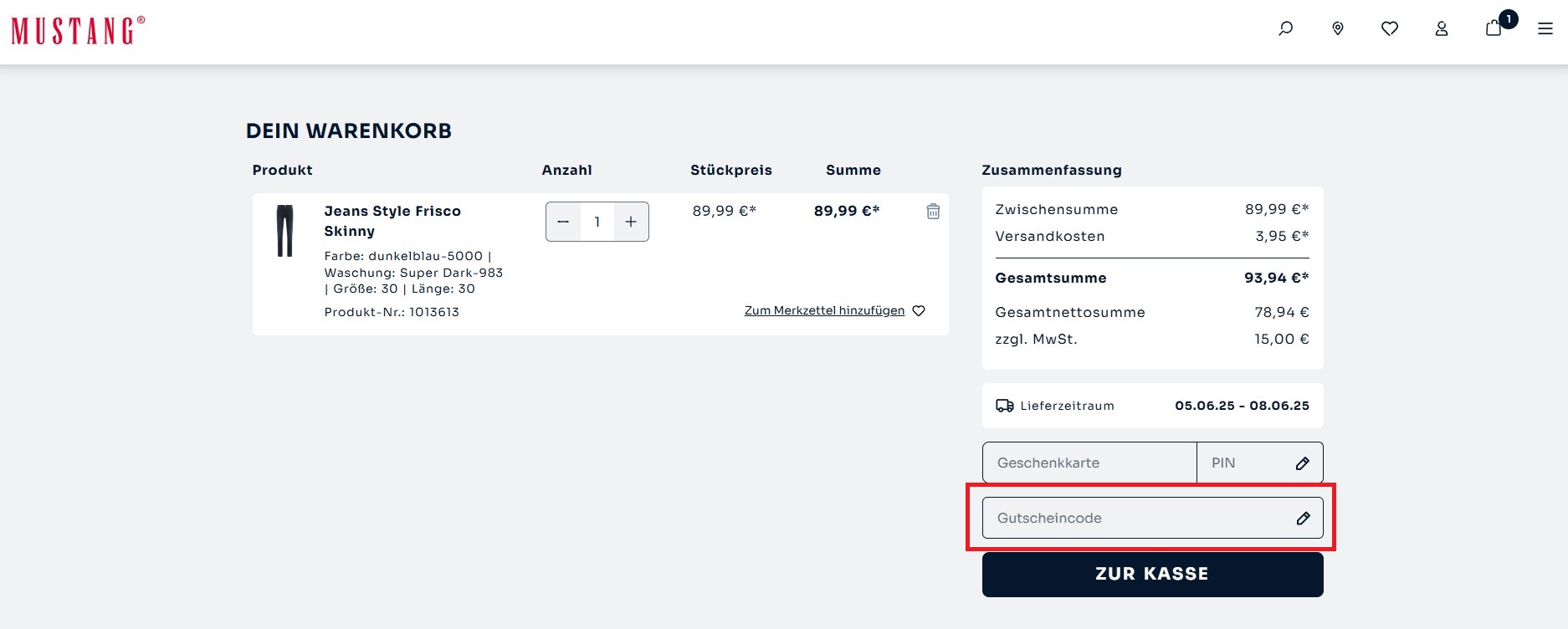
Task: Open the user account icon
Action: (x=1442, y=28)
